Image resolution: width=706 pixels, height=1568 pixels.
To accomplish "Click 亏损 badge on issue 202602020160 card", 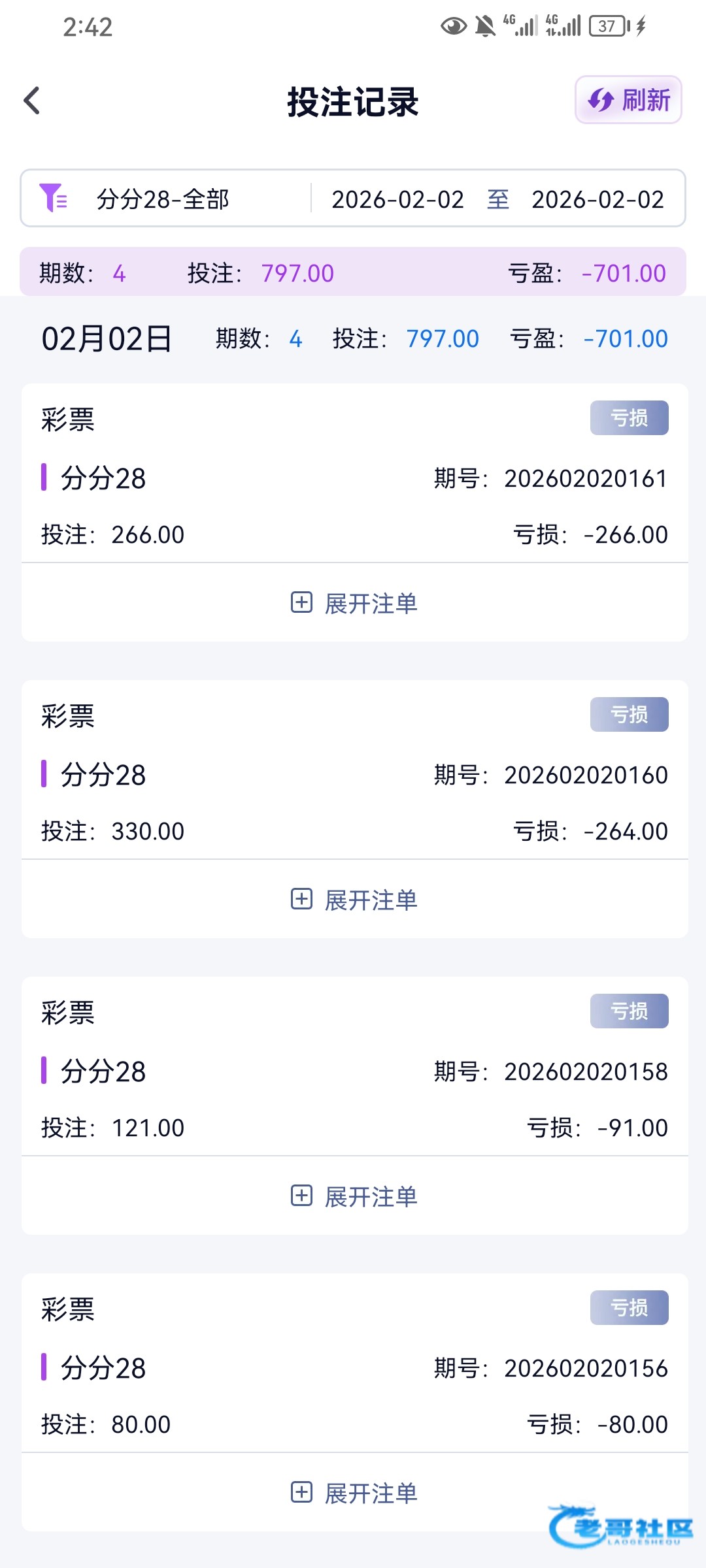I will pos(629,714).
